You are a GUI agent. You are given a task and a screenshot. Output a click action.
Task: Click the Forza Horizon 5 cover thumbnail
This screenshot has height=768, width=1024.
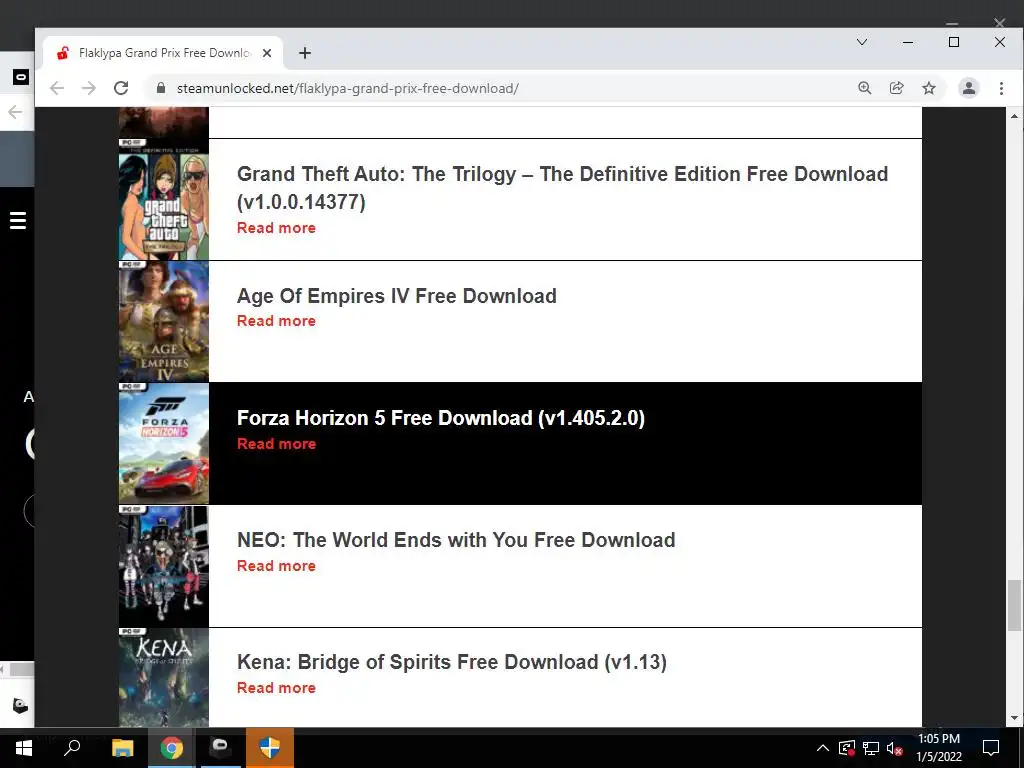(x=164, y=443)
